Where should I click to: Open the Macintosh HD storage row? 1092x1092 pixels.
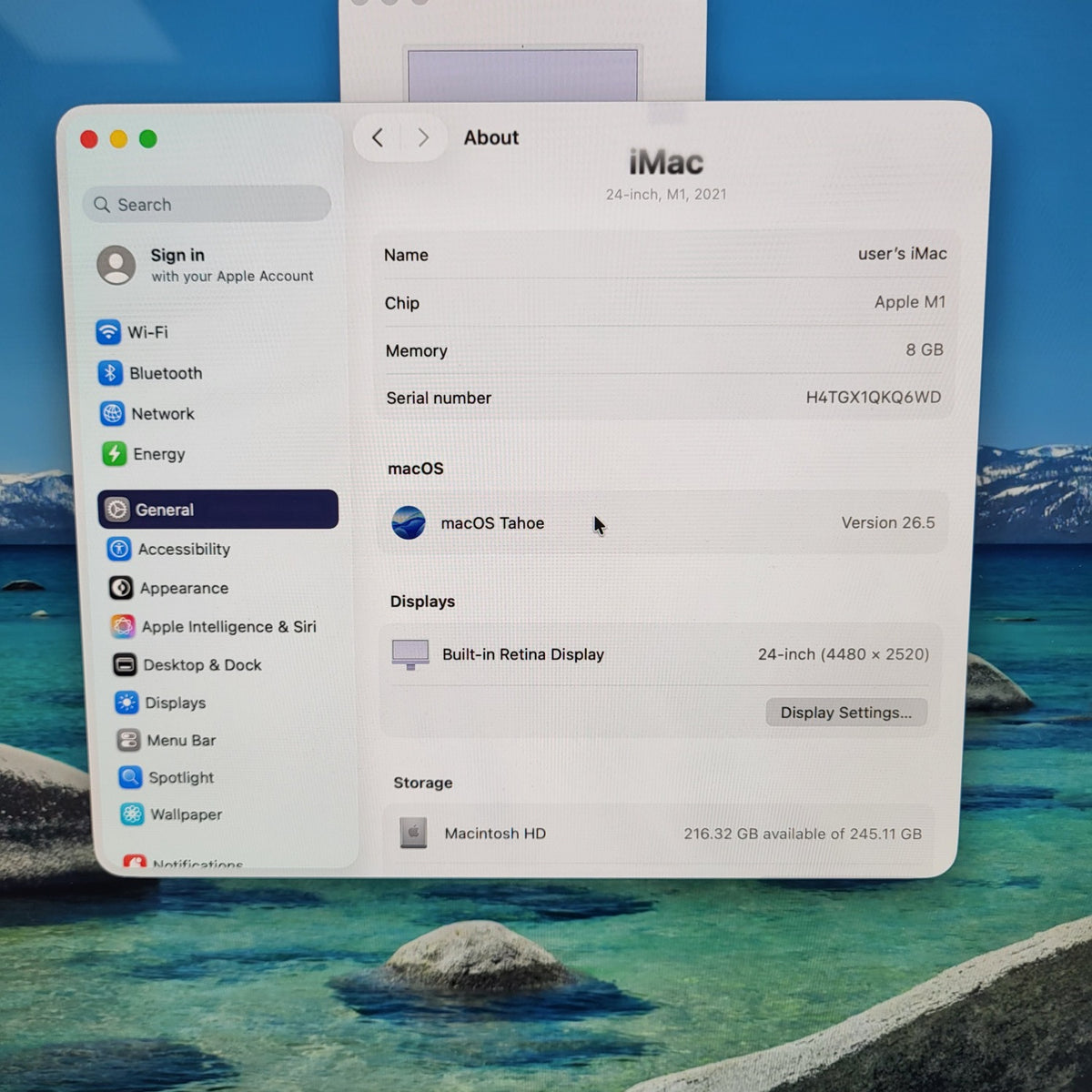pos(660,833)
